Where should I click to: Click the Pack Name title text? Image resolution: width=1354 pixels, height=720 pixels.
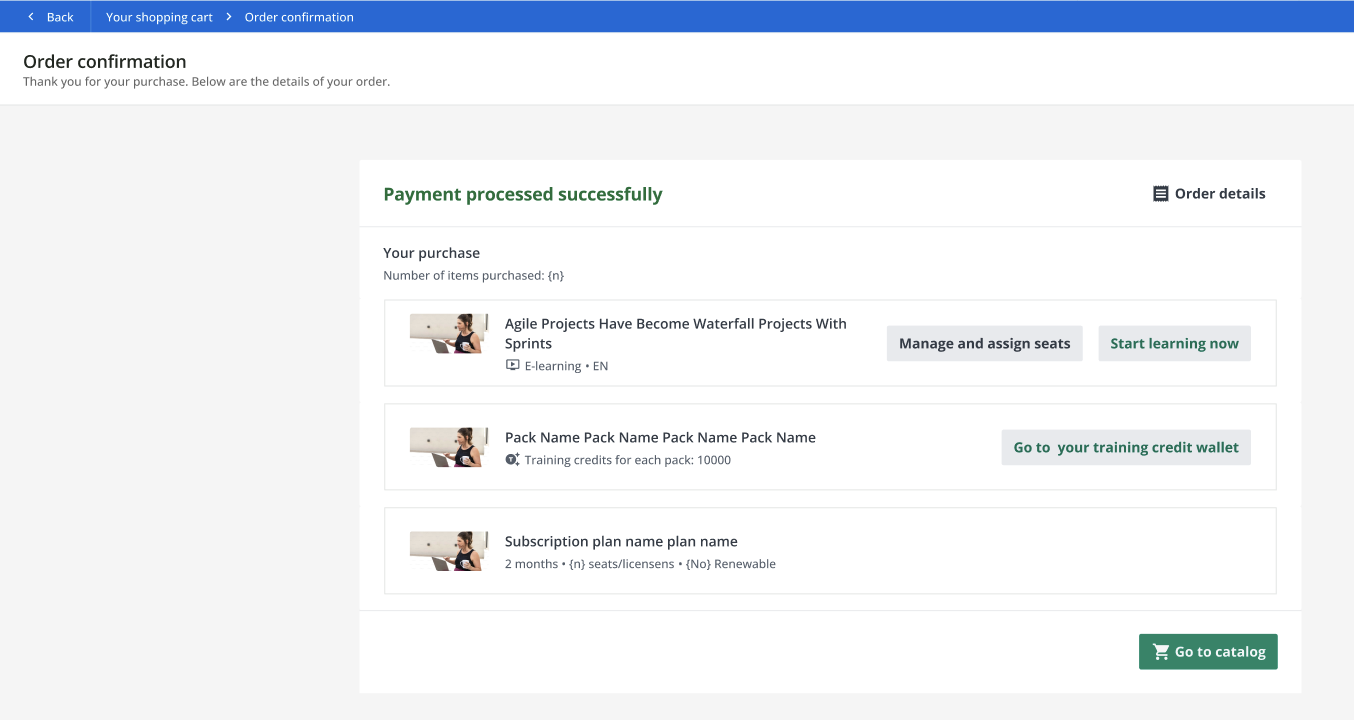660,437
